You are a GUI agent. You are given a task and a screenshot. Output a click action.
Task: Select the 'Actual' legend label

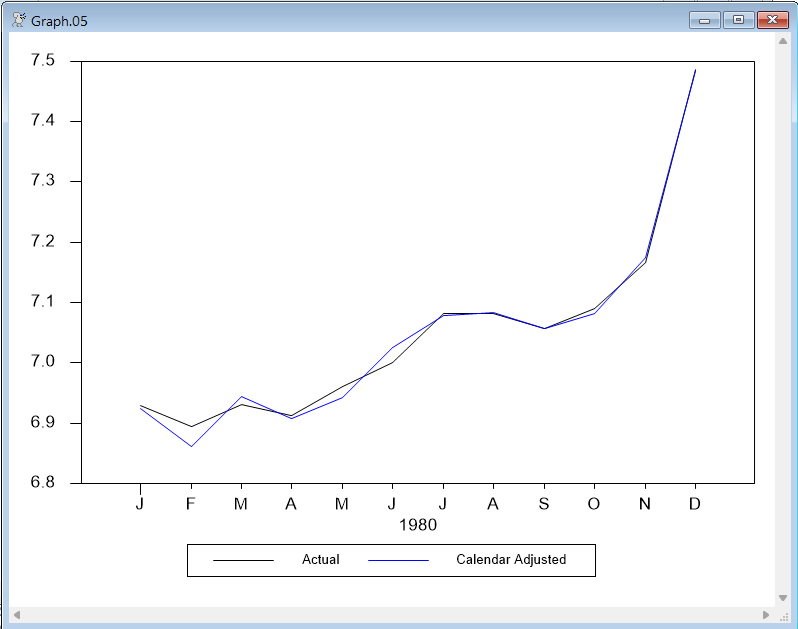[x=320, y=560]
